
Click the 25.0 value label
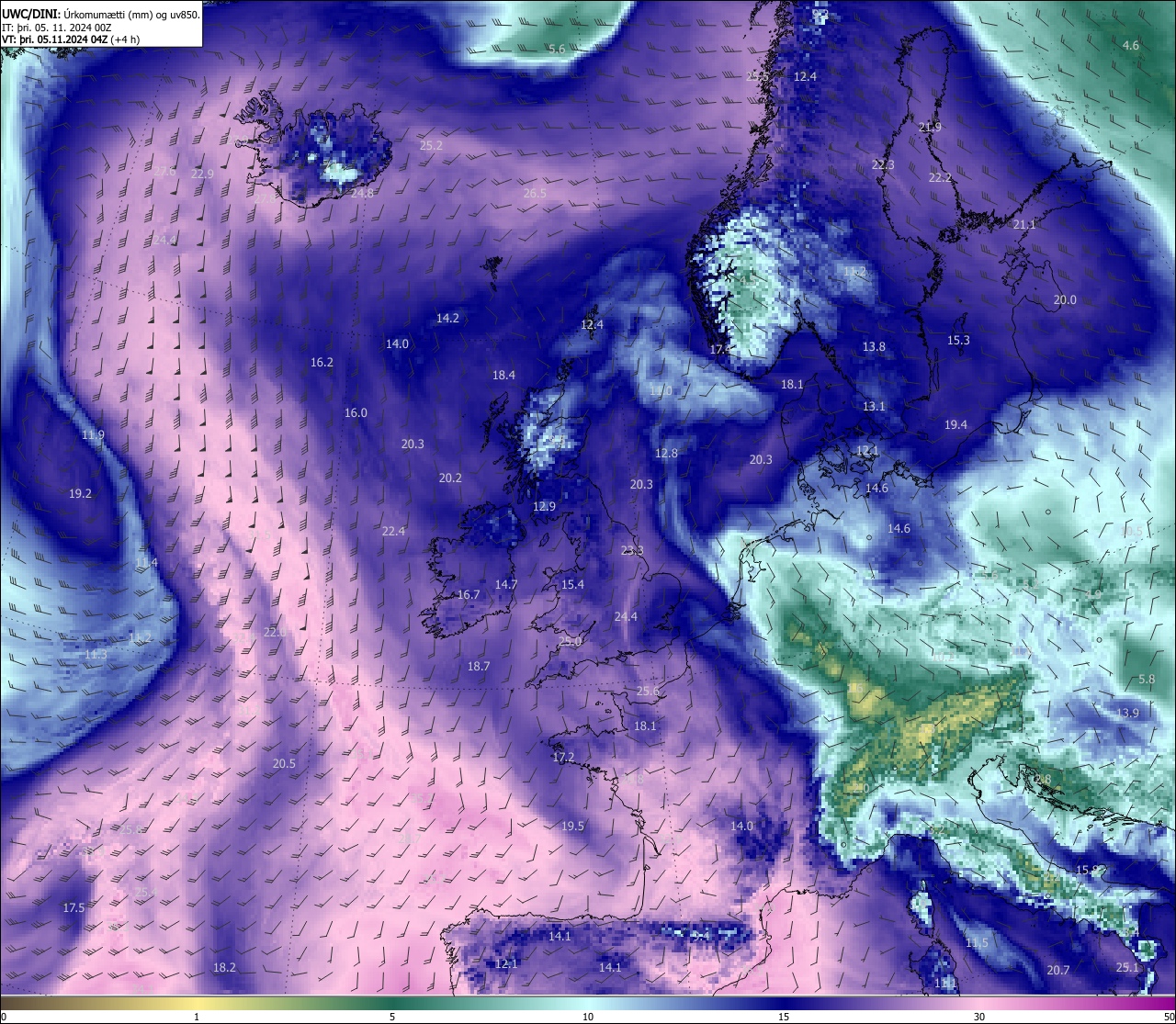570,641
